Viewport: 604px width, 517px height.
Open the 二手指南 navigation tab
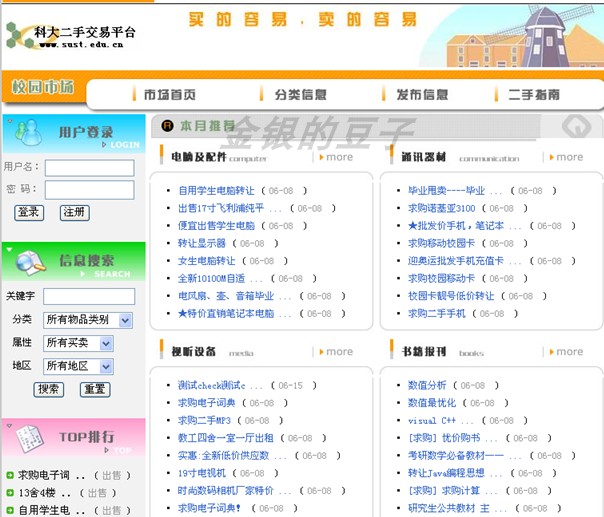pyautogui.click(x=534, y=94)
